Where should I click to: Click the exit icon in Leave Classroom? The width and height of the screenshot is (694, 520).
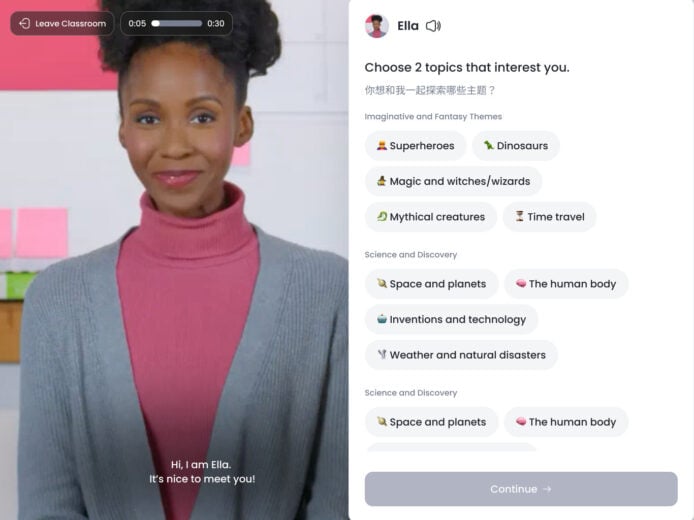[x=25, y=23]
